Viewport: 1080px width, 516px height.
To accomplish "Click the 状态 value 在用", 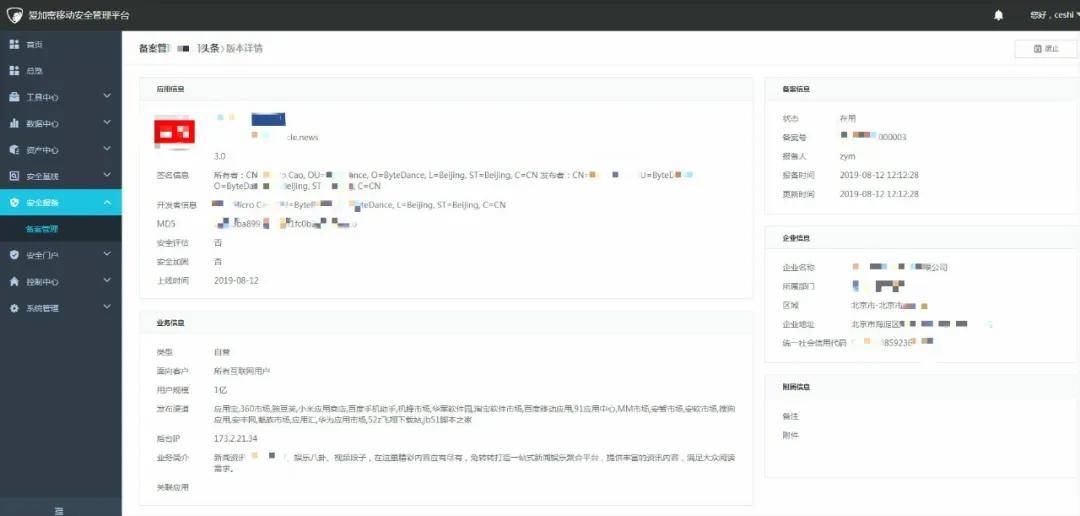I will pyautogui.click(x=848, y=118).
